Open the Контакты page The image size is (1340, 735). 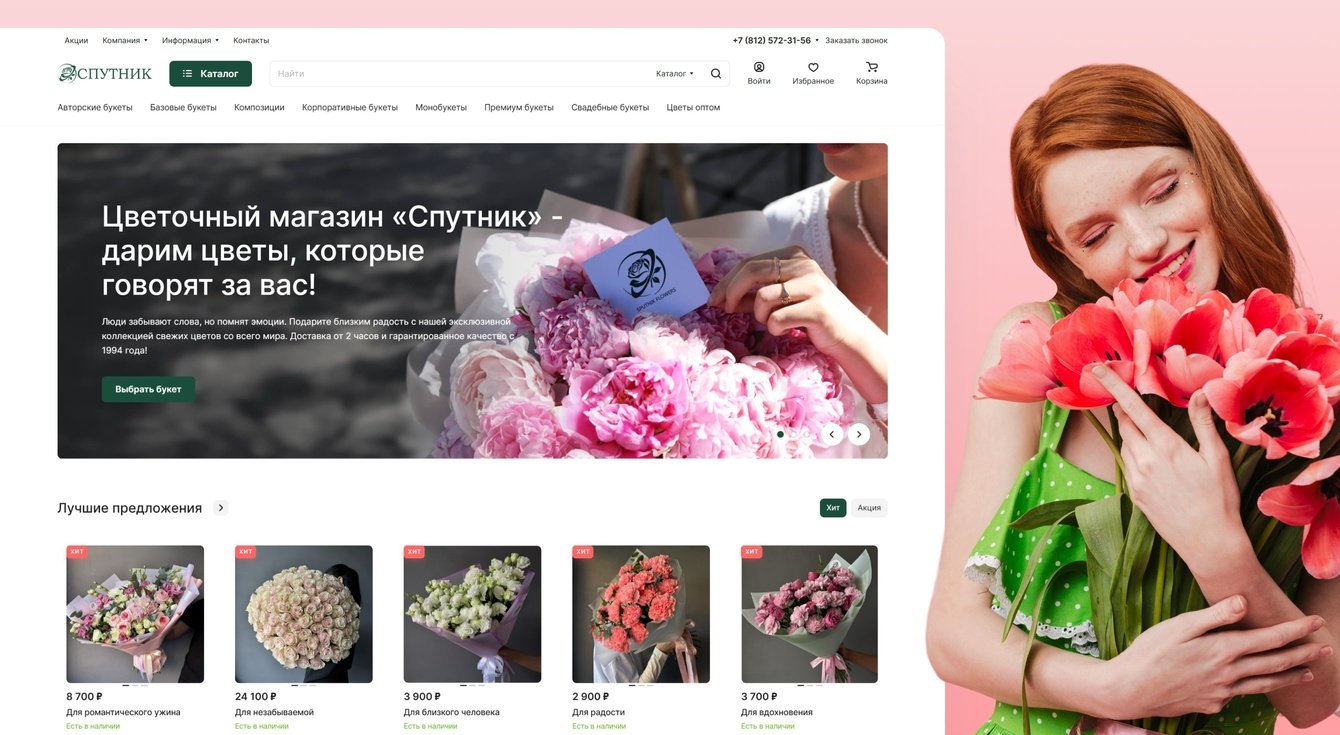[x=251, y=41]
